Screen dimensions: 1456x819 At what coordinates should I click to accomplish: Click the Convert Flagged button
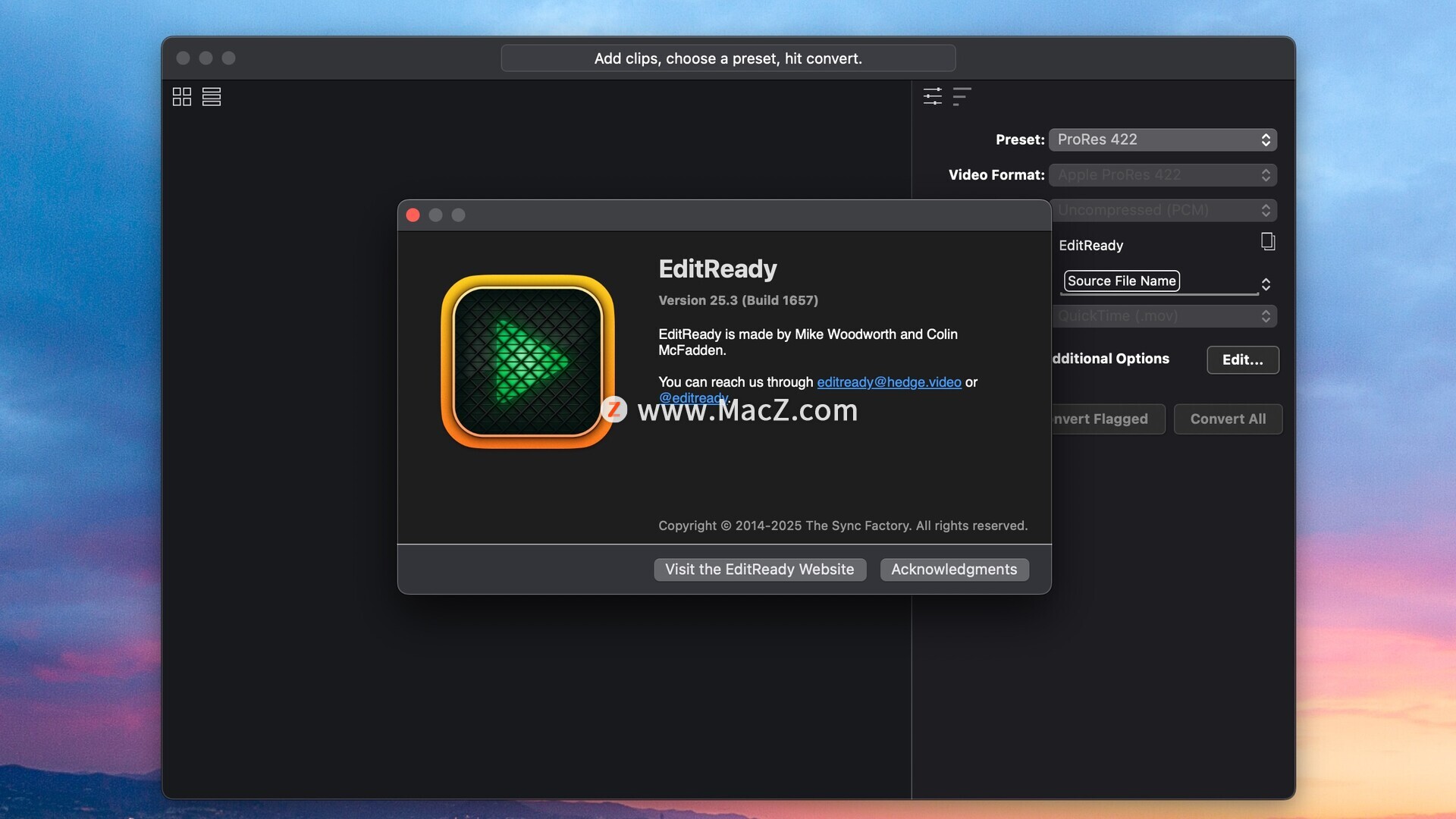coord(1108,419)
